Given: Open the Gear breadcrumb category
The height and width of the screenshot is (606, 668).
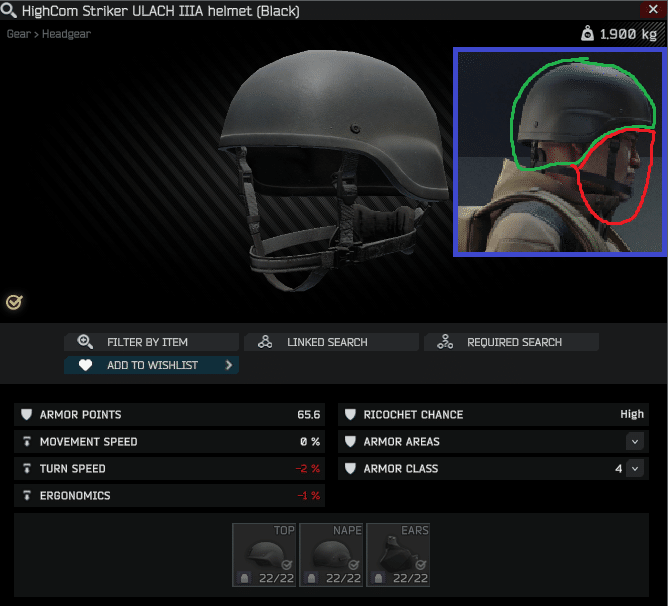Looking at the screenshot, I should tap(19, 34).
